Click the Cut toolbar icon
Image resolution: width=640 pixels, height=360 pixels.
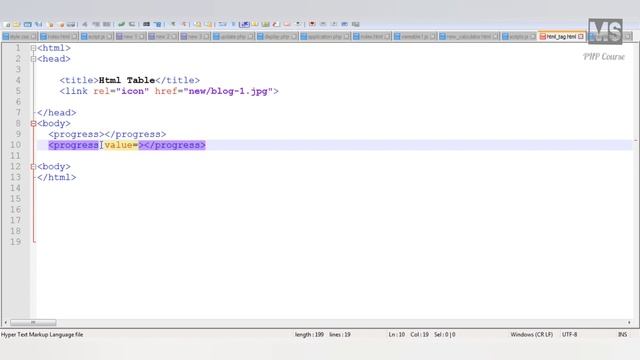click(x=85, y=24)
